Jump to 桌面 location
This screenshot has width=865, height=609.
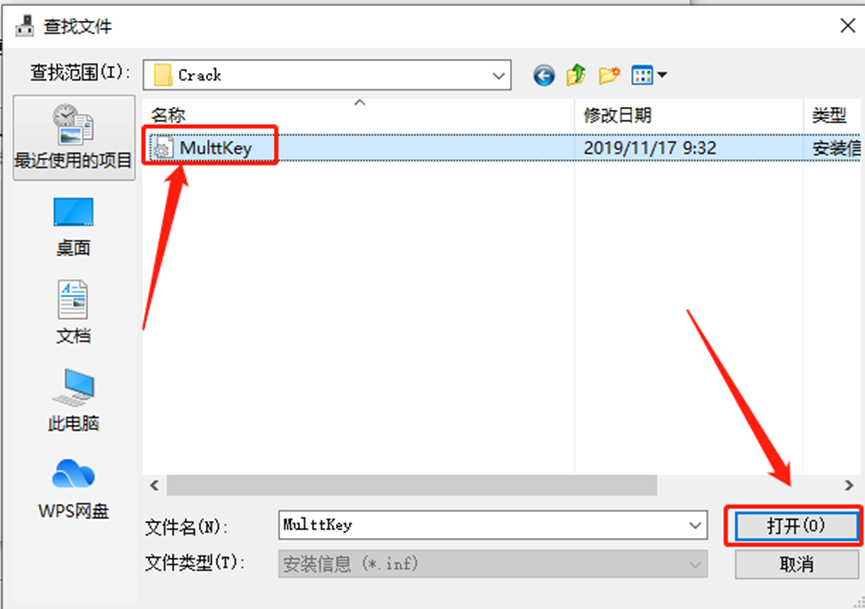[x=73, y=227]
